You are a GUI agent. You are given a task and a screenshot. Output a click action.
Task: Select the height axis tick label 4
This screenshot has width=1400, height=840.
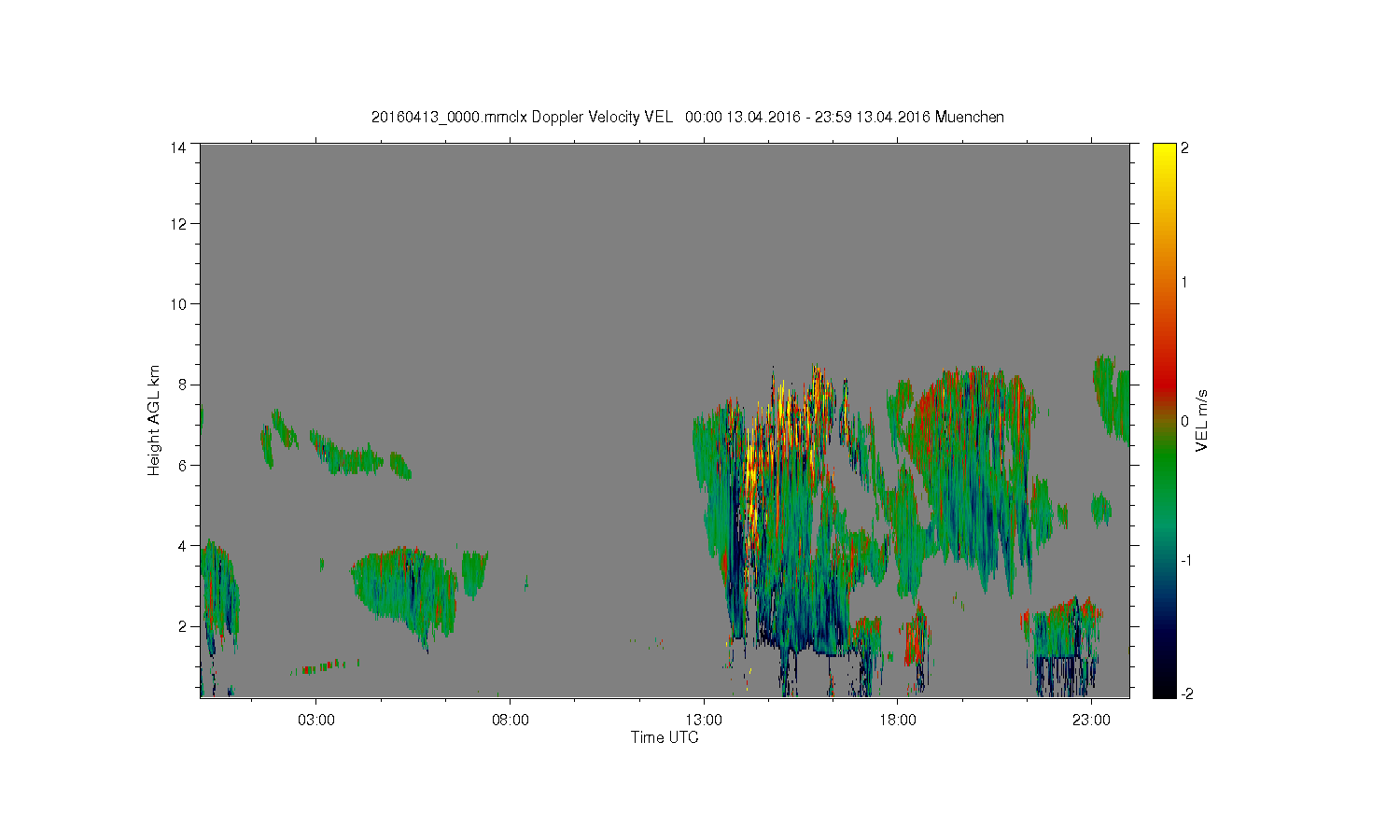pos(182,545)
